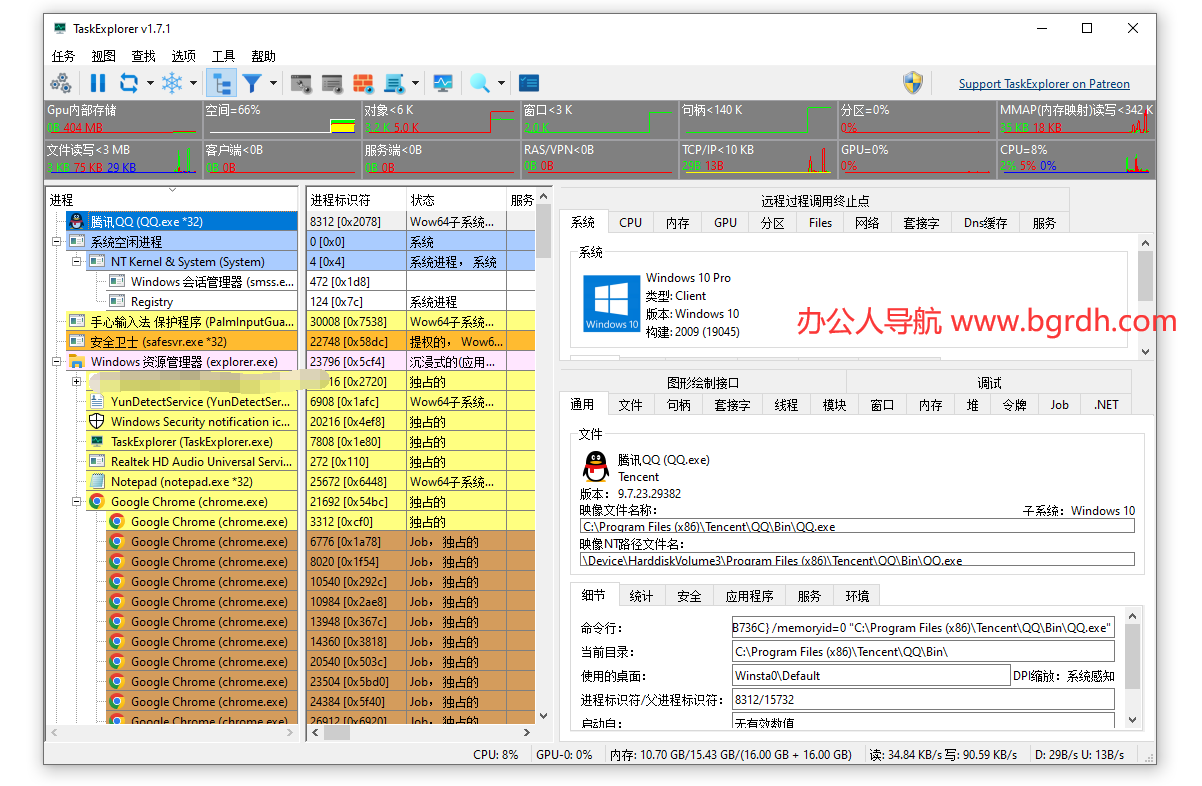Click the Chrome icon of Google Chrome parent row
The height and width of the screenshot is (786, 1202).
point(97,501)
